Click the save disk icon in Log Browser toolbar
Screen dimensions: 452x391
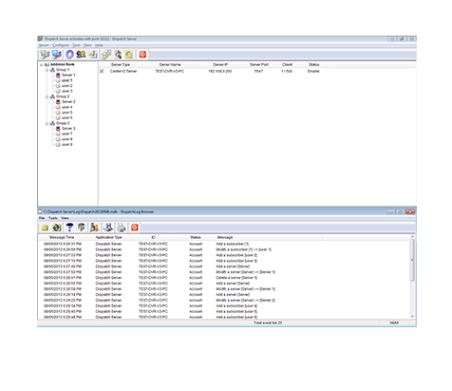pyautogui.click(x=108, y=227)
